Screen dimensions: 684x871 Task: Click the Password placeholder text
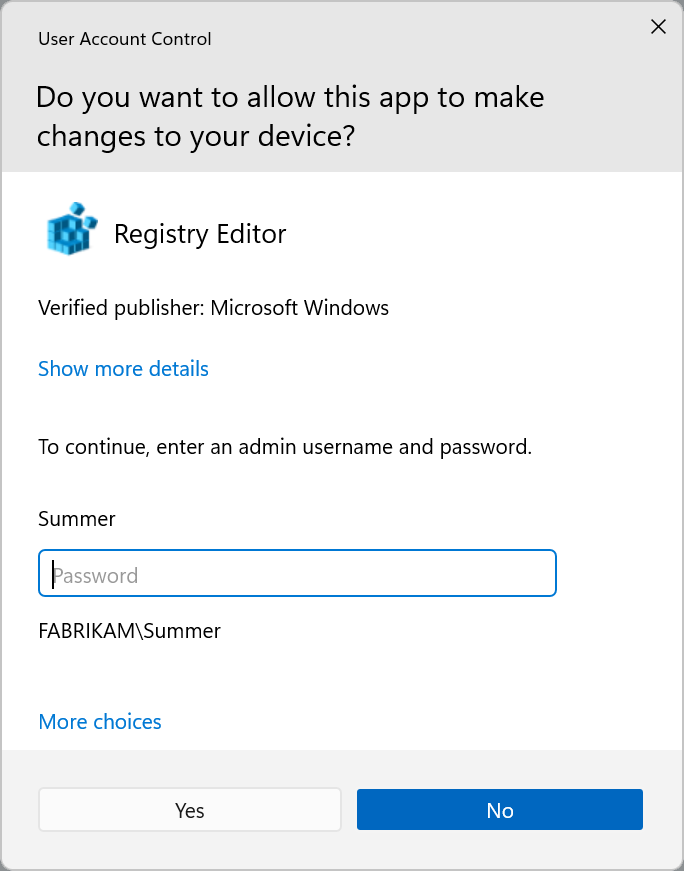[96, 576]
